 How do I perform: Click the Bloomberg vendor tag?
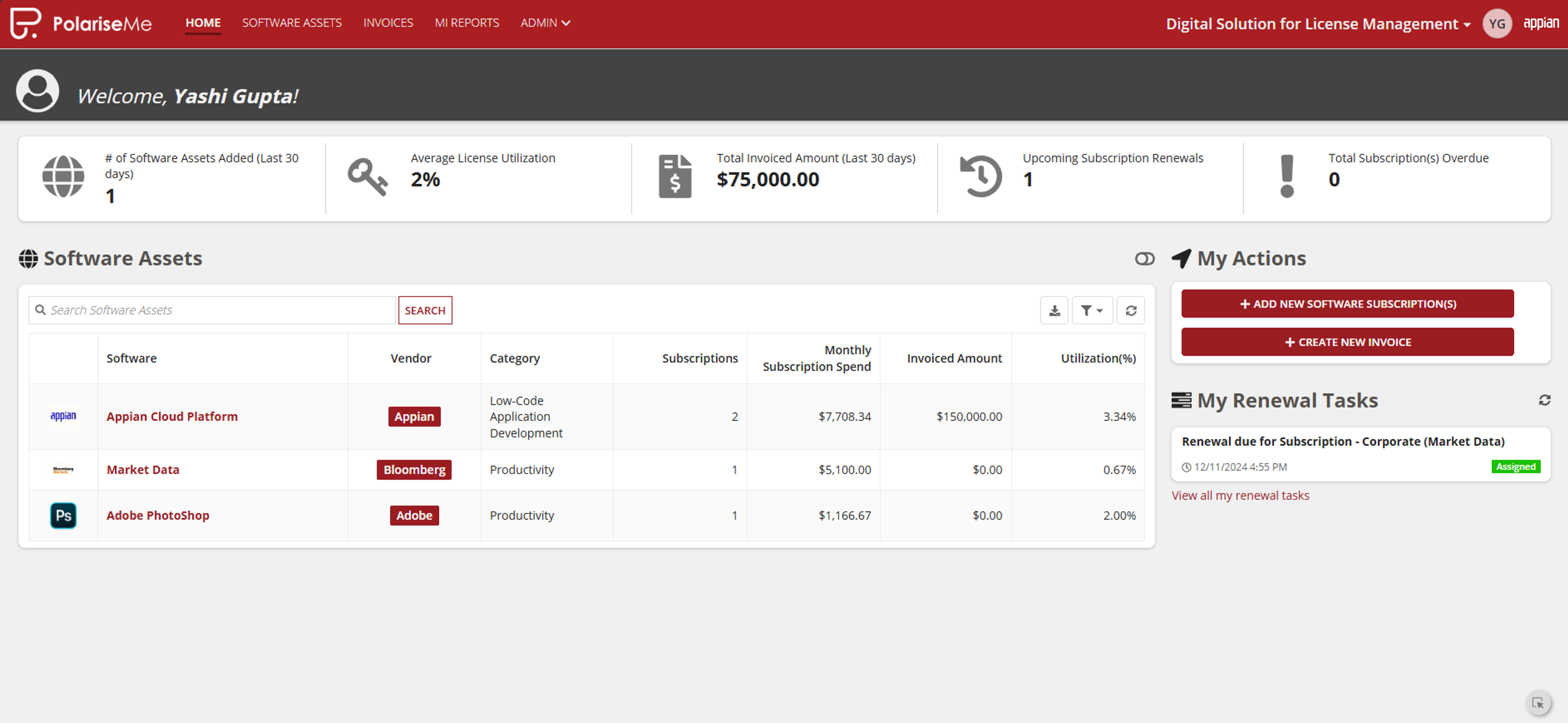[x=414, y=470]
